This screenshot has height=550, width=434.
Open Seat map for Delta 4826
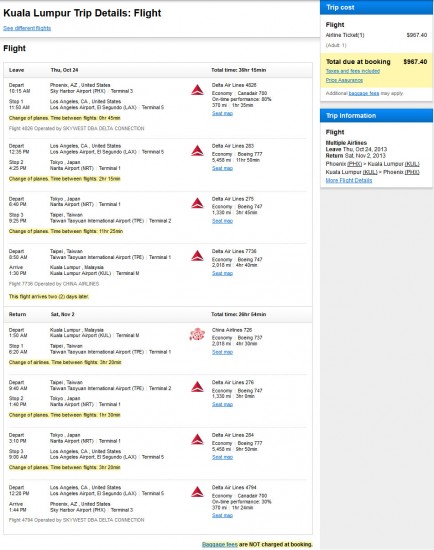click(222, 113)
